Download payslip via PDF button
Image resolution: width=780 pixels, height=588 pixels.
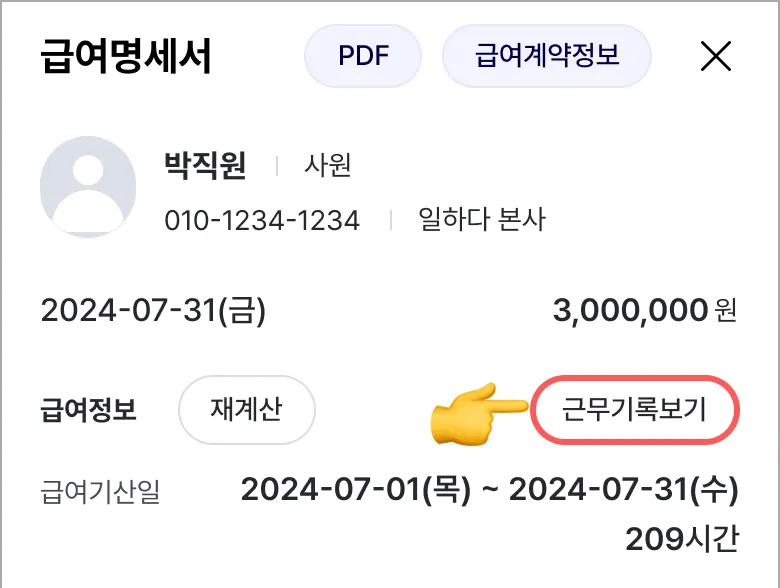pos(363,55)
